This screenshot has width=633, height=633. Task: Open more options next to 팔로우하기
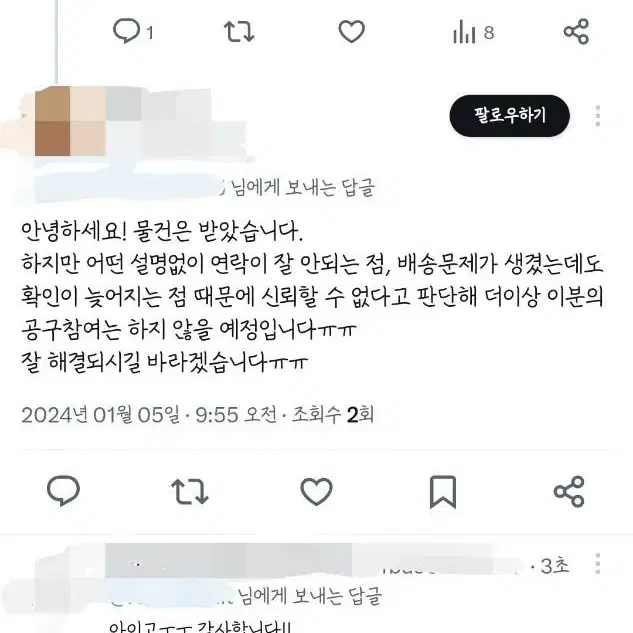[x=598, y=116]
